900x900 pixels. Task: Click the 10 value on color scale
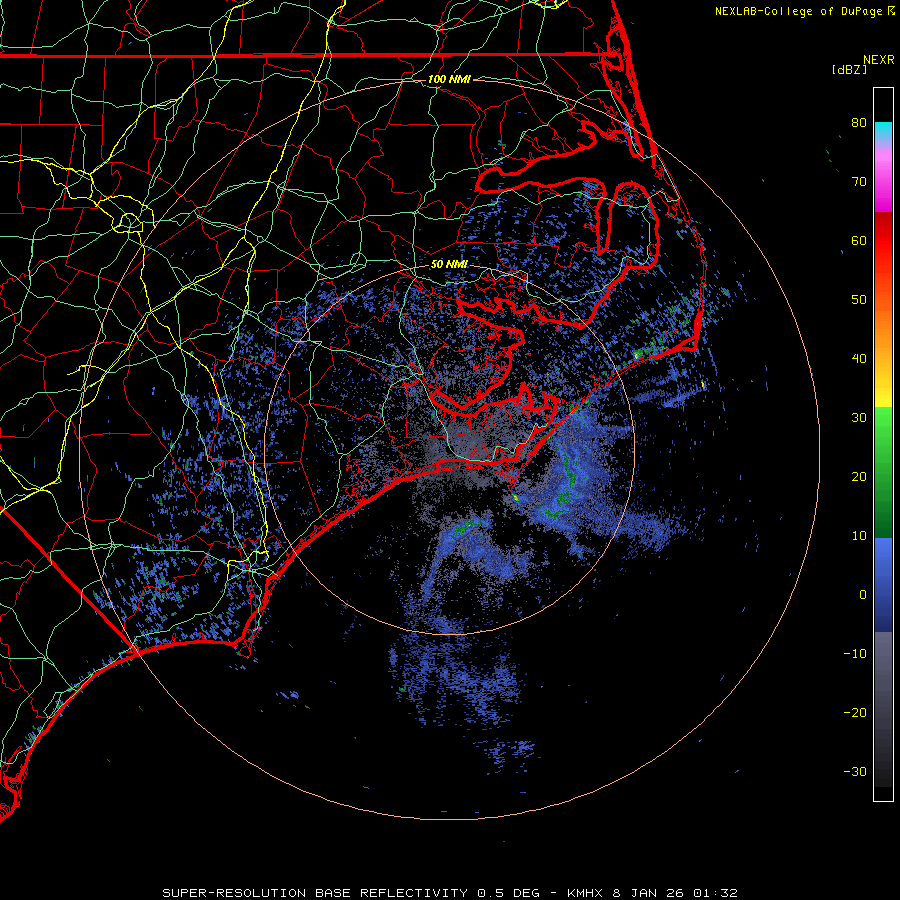[x=859, y=536]
